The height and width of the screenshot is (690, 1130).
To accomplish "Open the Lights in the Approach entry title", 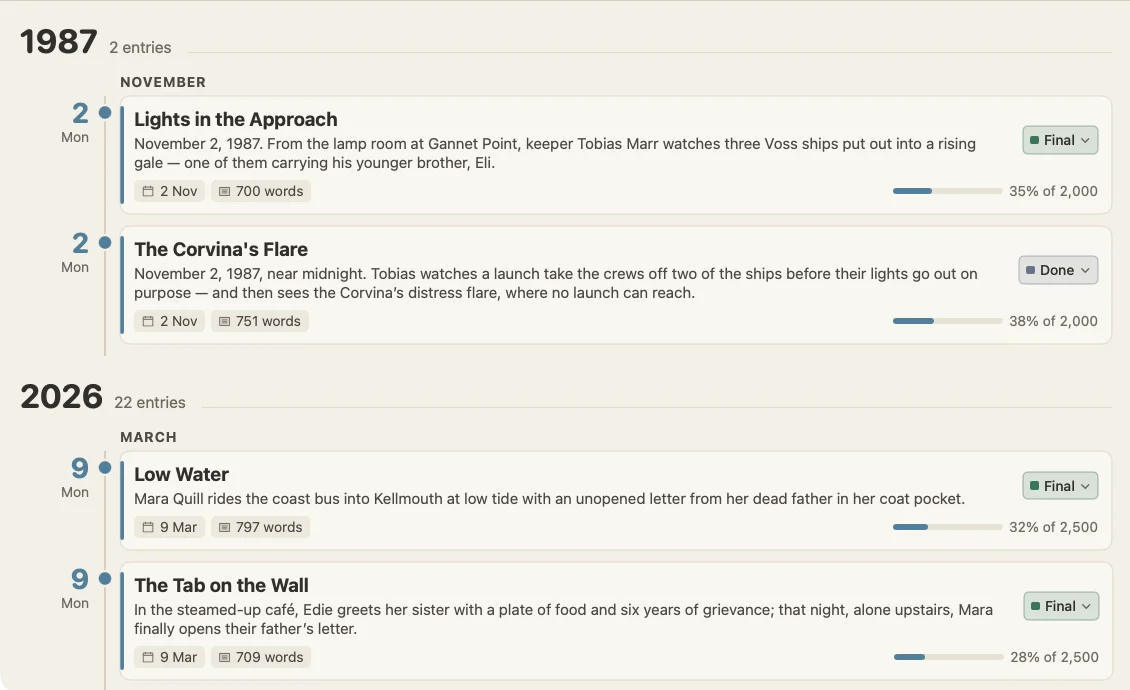I will 236,119.
